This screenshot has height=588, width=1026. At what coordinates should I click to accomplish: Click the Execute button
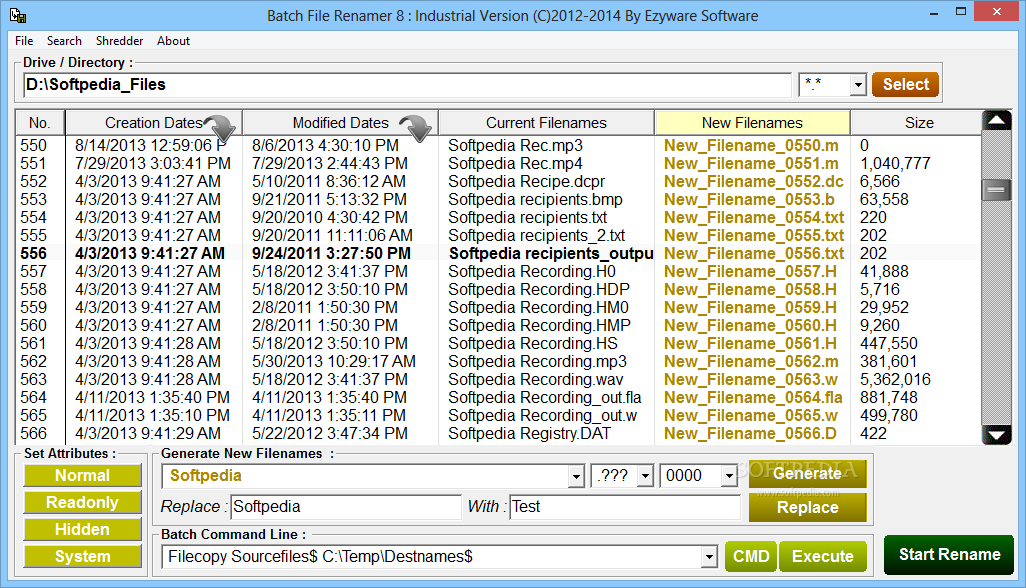[x=823, y=556]
